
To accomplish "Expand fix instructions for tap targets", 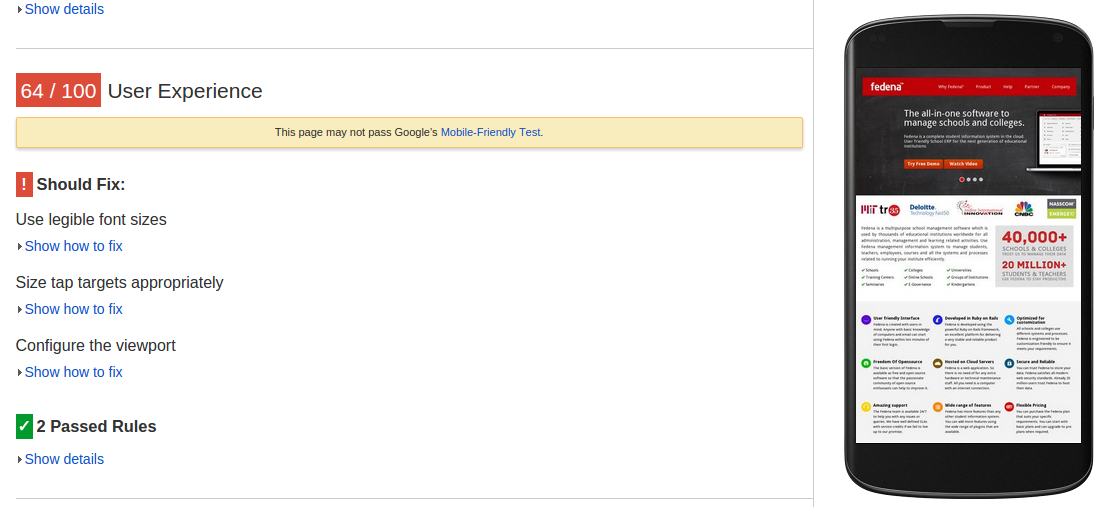I will 73,309.
